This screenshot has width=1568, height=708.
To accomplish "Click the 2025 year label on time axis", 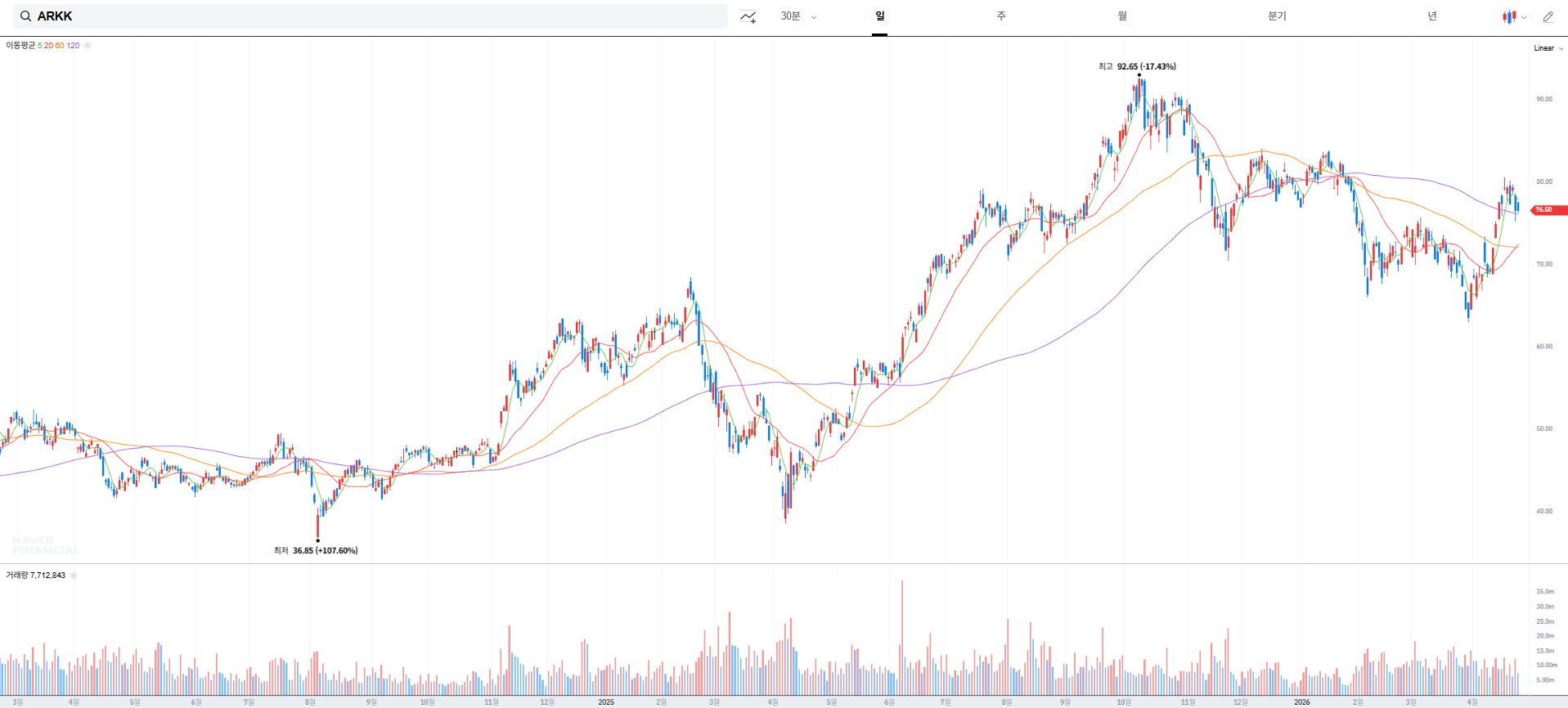I will tap(606, 702).
